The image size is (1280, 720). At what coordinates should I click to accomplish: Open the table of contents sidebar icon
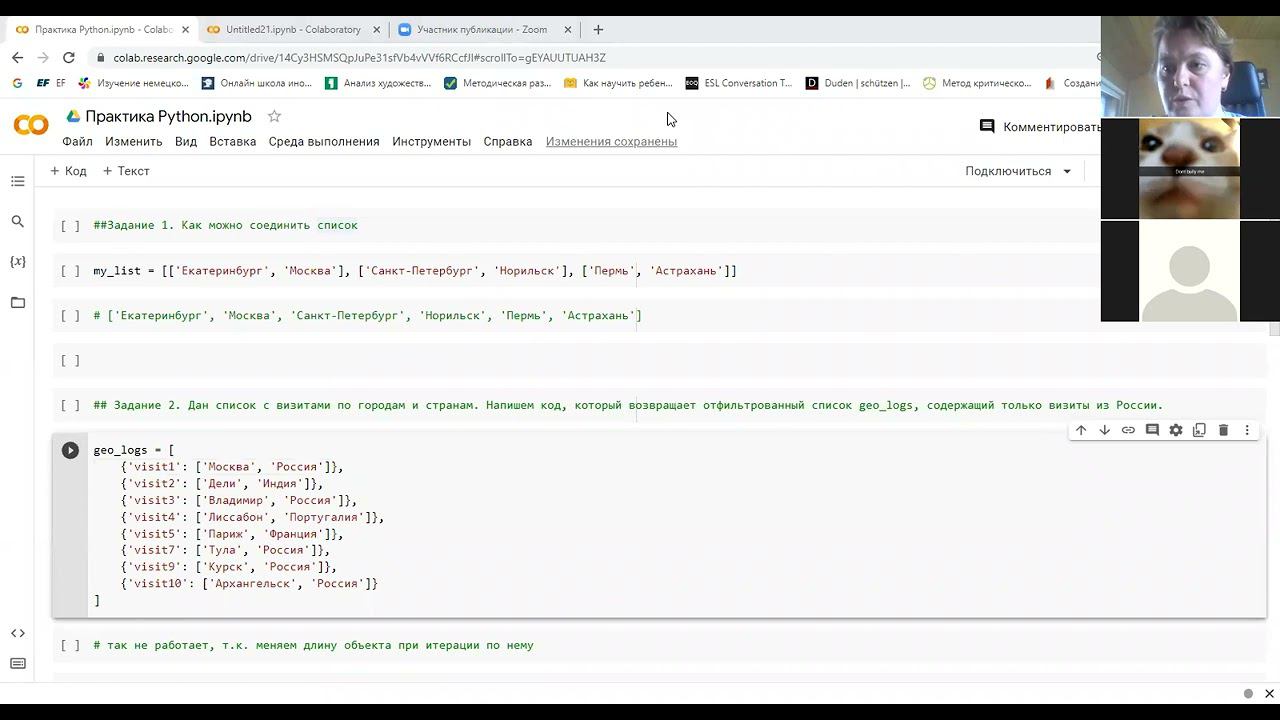pos(17,181)
